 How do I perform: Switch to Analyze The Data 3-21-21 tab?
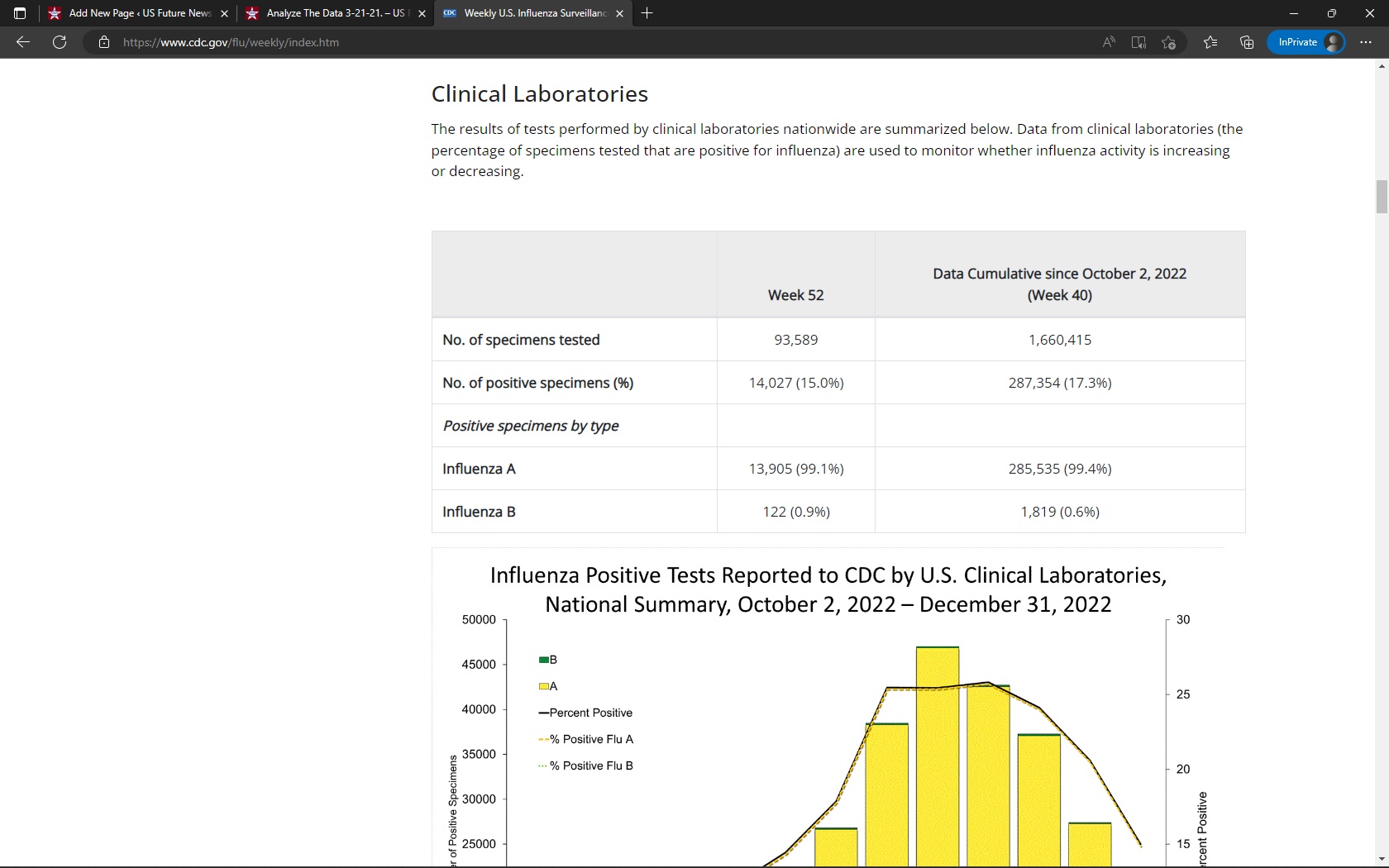pos(331,13)
